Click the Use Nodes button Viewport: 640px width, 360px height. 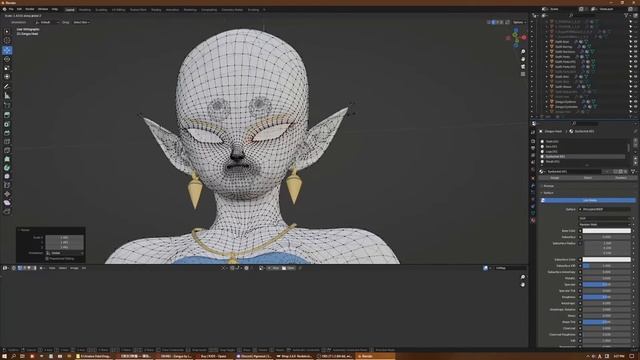tap(589, 200)
